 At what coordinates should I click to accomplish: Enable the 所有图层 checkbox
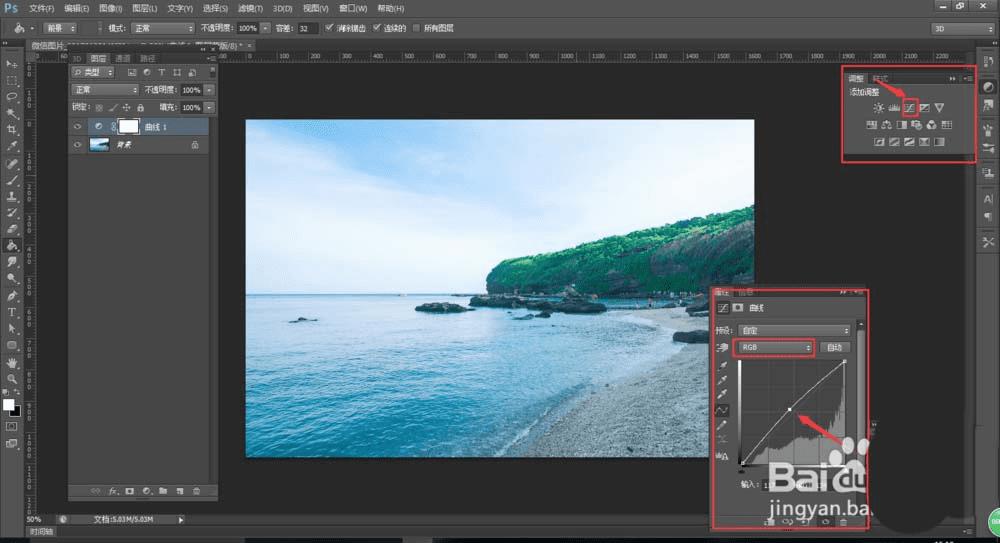click(416, 28)
